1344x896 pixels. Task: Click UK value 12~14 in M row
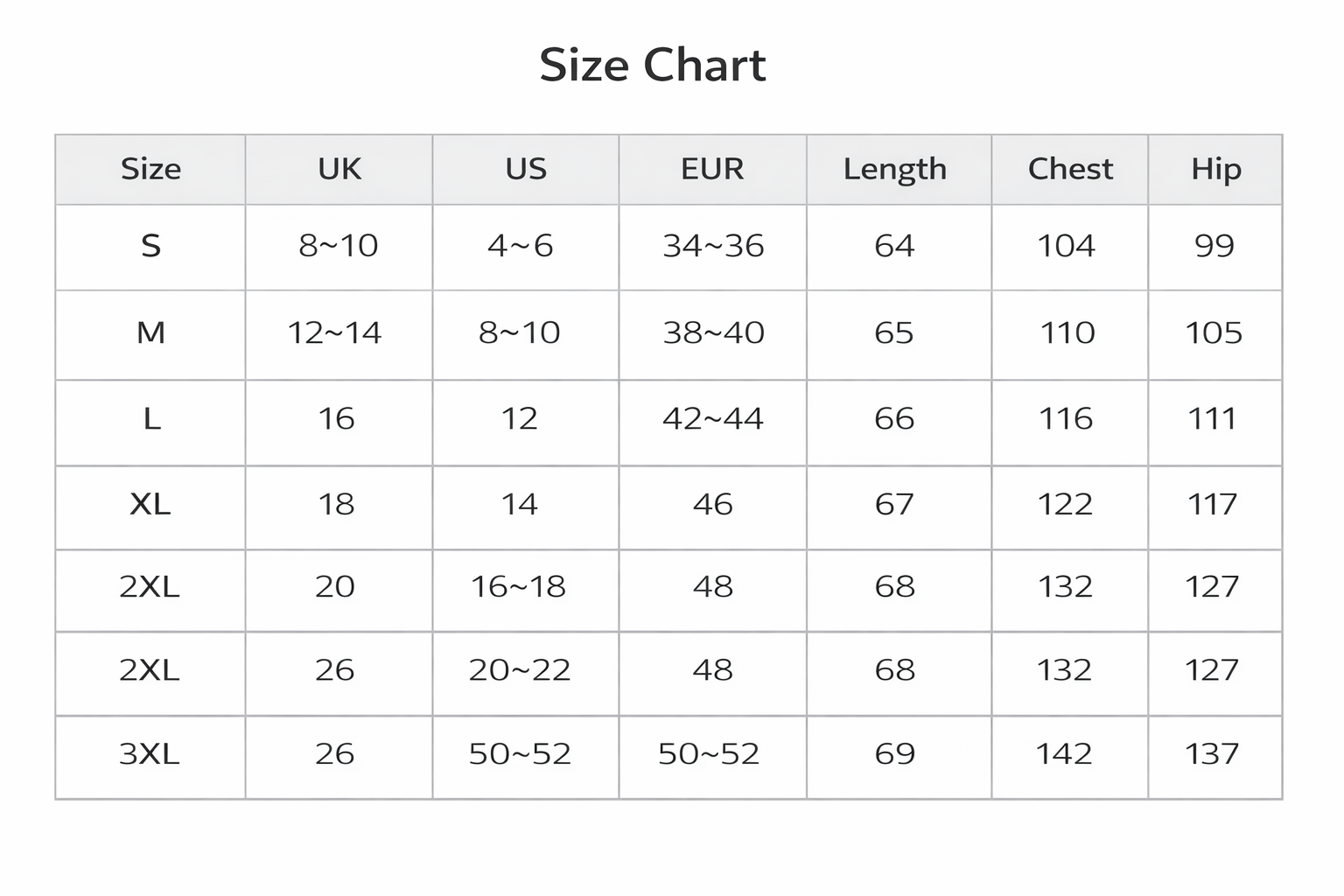334,332
